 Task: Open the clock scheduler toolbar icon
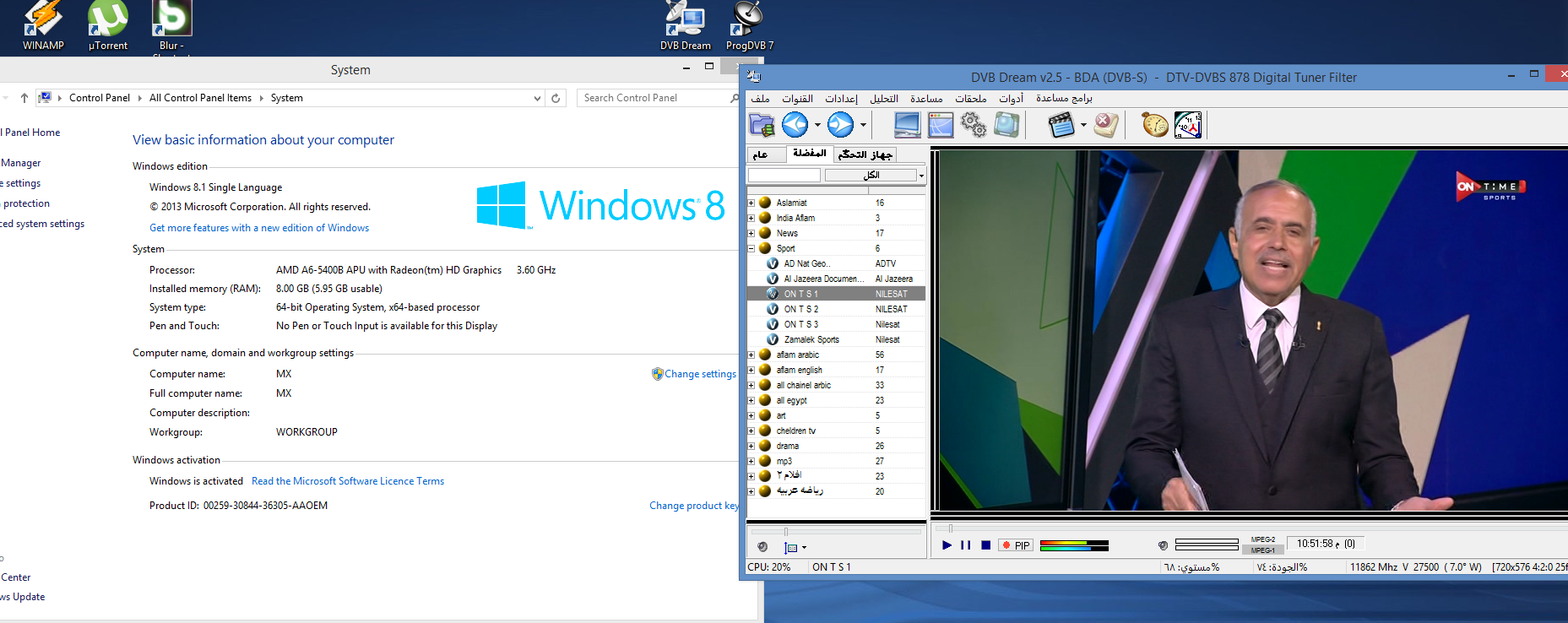tap(1188, 125)
